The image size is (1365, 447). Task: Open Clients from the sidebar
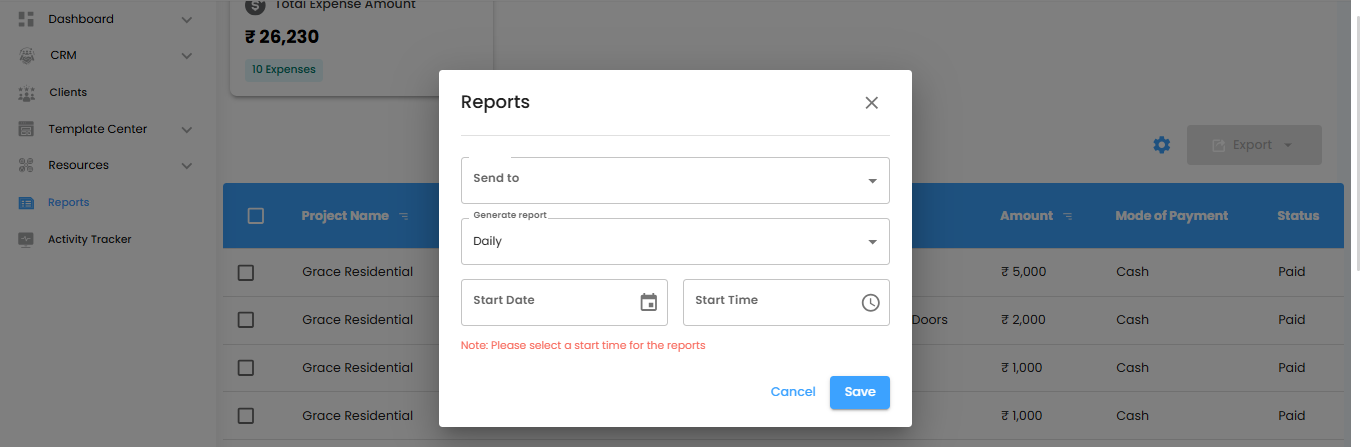click(x=68, y=93)
